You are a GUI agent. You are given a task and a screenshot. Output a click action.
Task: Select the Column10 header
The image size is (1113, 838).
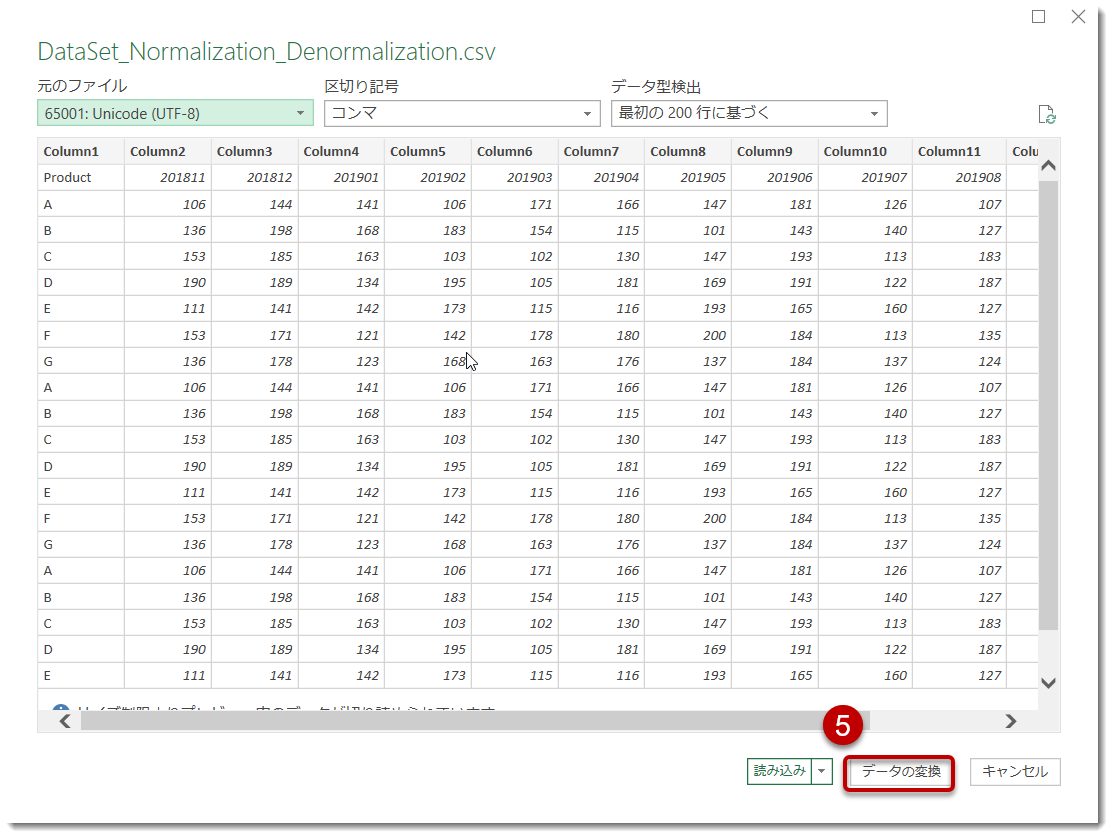pyautogui.click(x=865, y=152)
